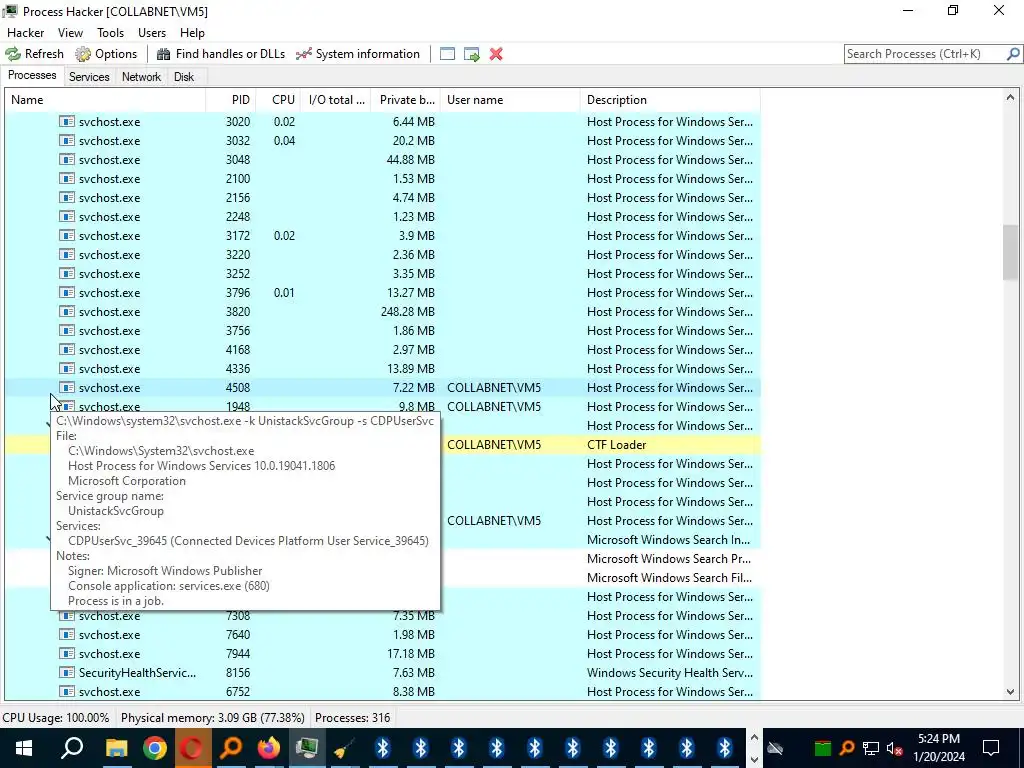Image resolution: width=1024 pixels, height=768 pixels.
Task: Open Find handles or DLLs
Action: click(221, 54)
